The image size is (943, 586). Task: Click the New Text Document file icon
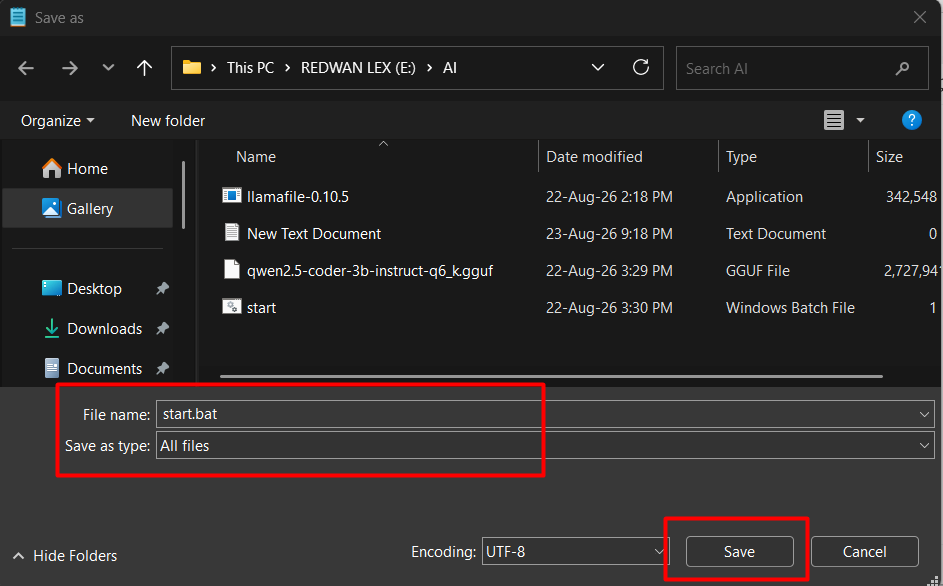pyautogui.click(x=232, y=232)
